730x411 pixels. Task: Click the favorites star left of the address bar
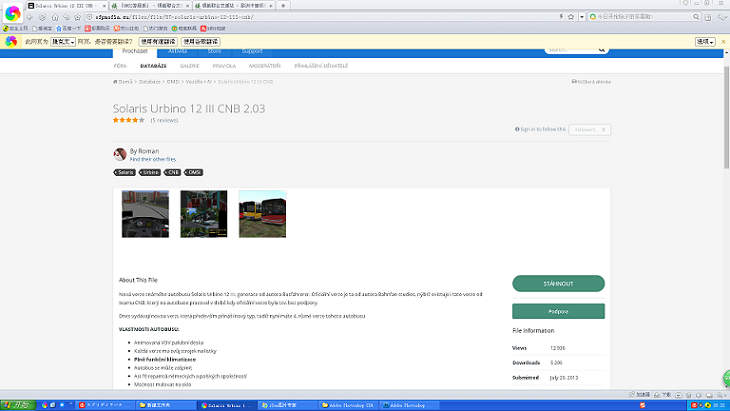tap(77, 17)
